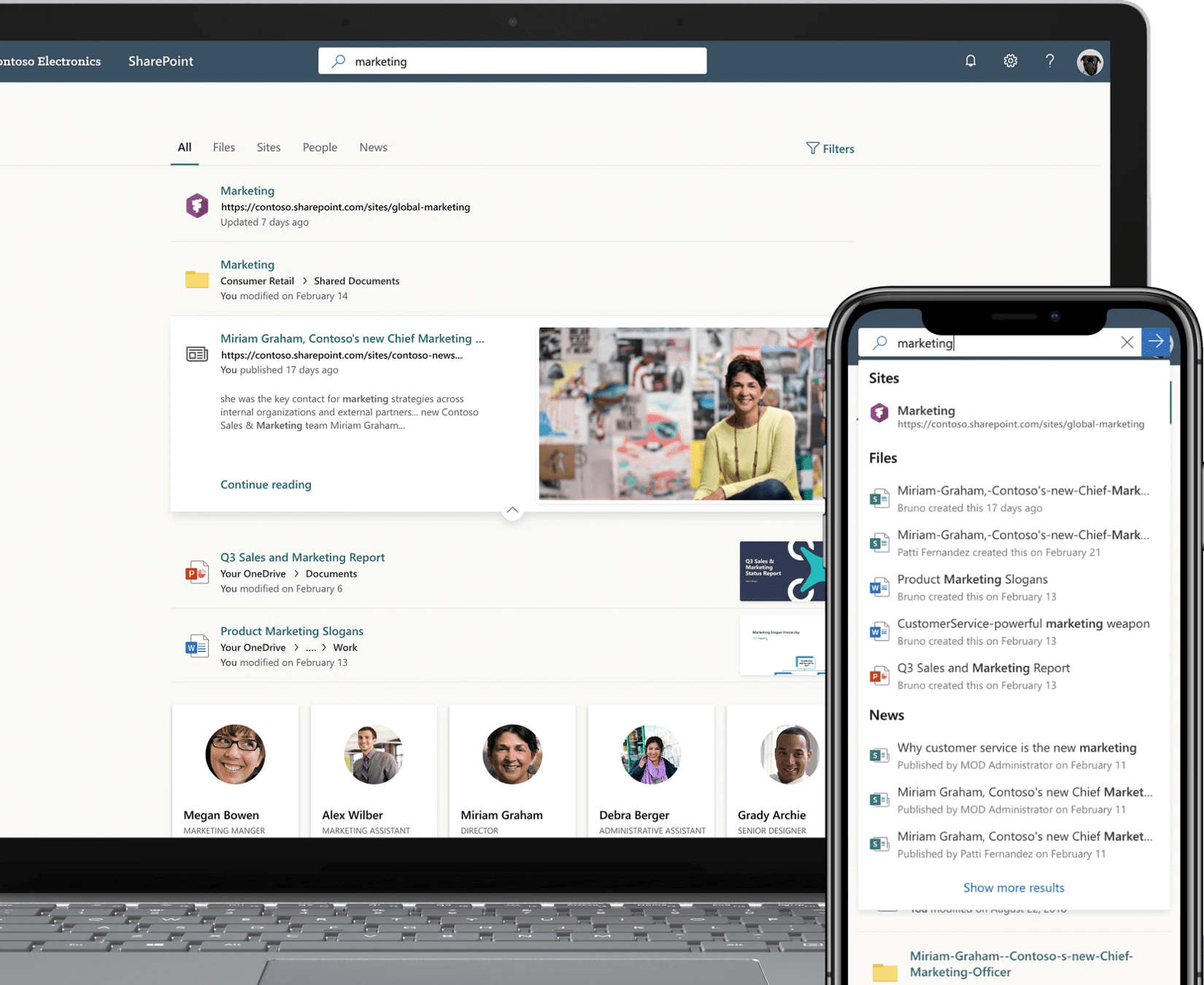Click the Marketing folder icon

[x=197, y=279]
